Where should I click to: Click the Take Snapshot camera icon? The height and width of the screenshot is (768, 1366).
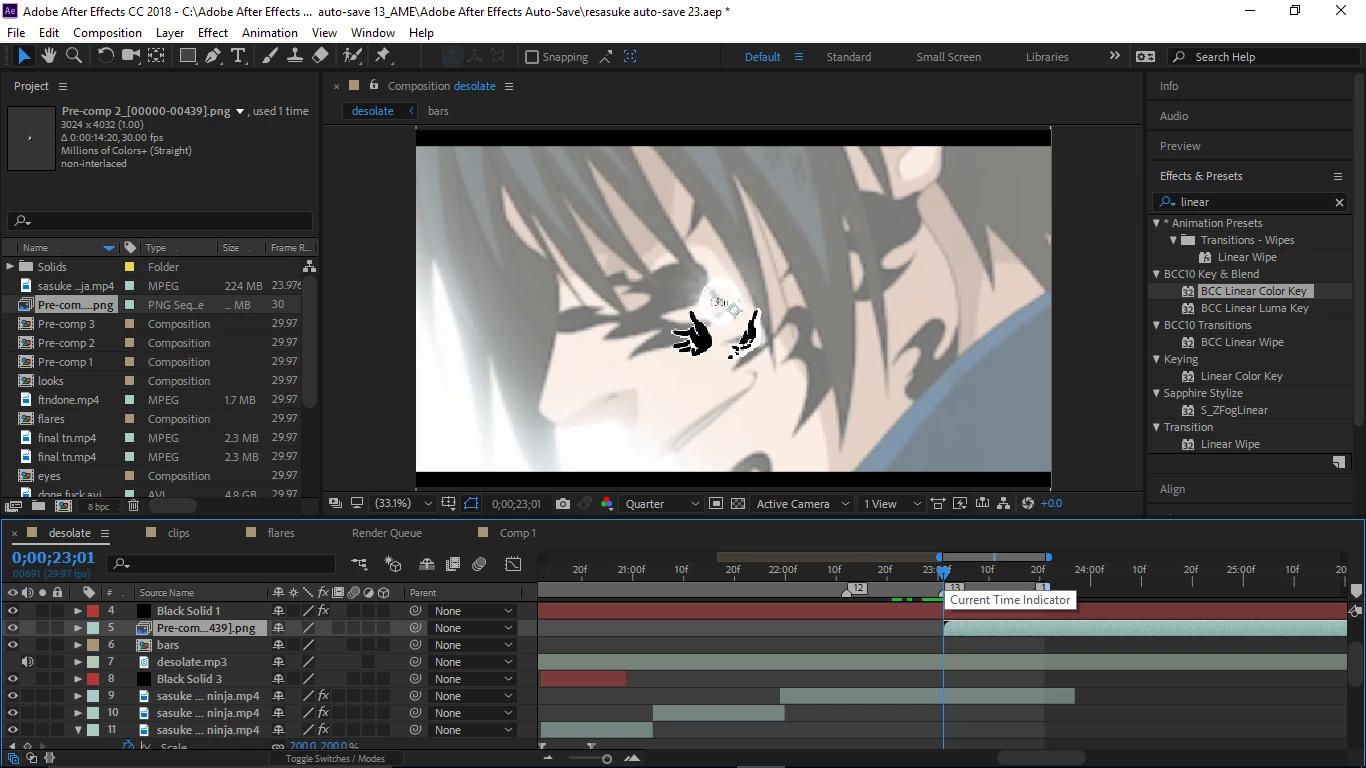tap(563, 504)
